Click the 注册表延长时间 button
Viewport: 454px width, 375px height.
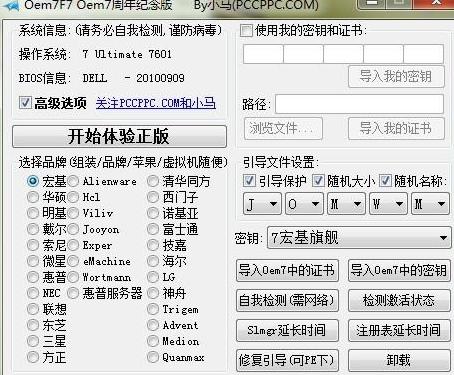pos(399,330)
